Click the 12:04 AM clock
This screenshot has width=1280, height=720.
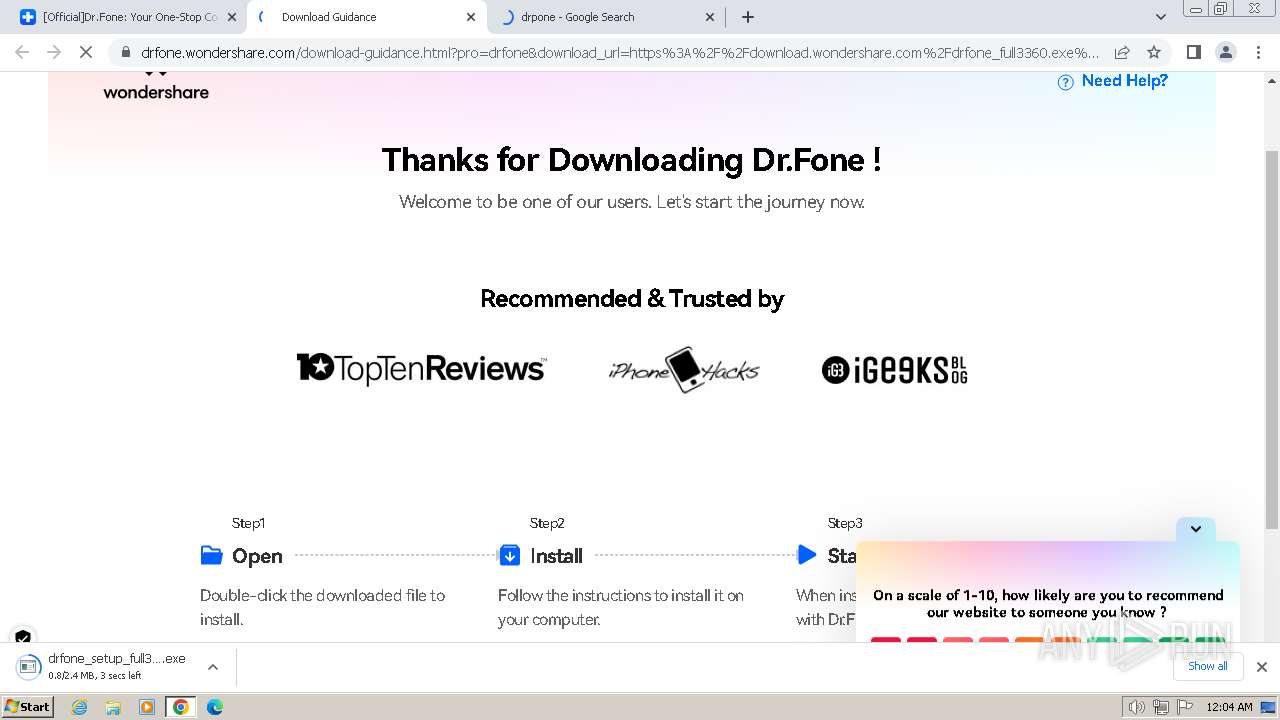click(1230, 707)
